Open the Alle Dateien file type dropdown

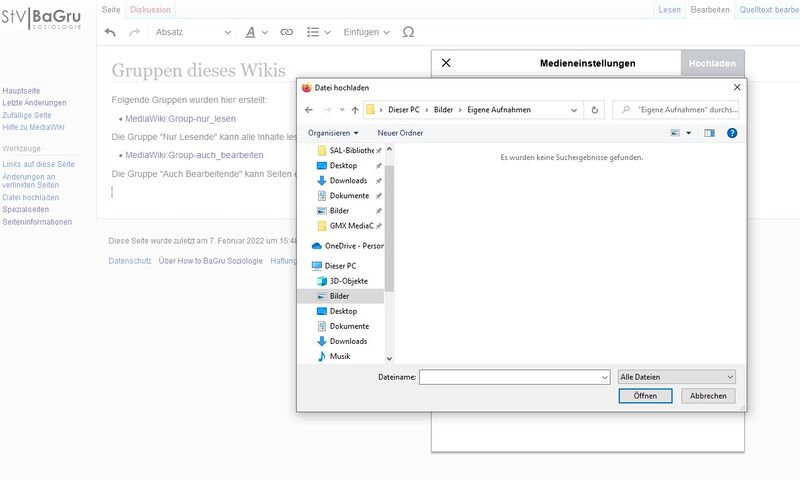677,377
